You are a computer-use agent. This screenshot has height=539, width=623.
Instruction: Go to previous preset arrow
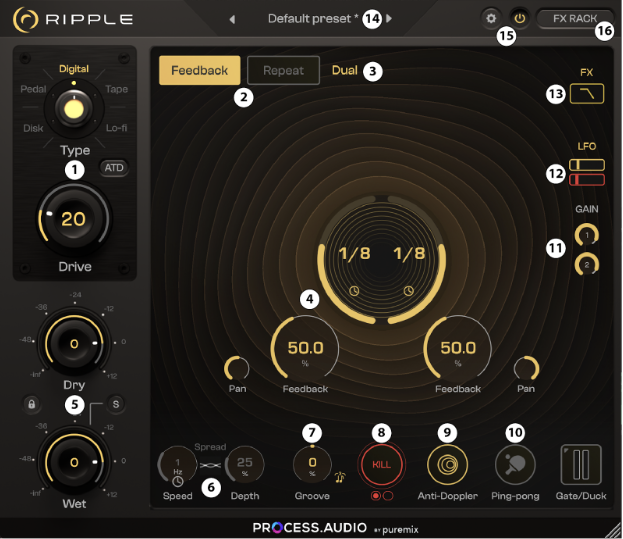click(x=232, y=19)
